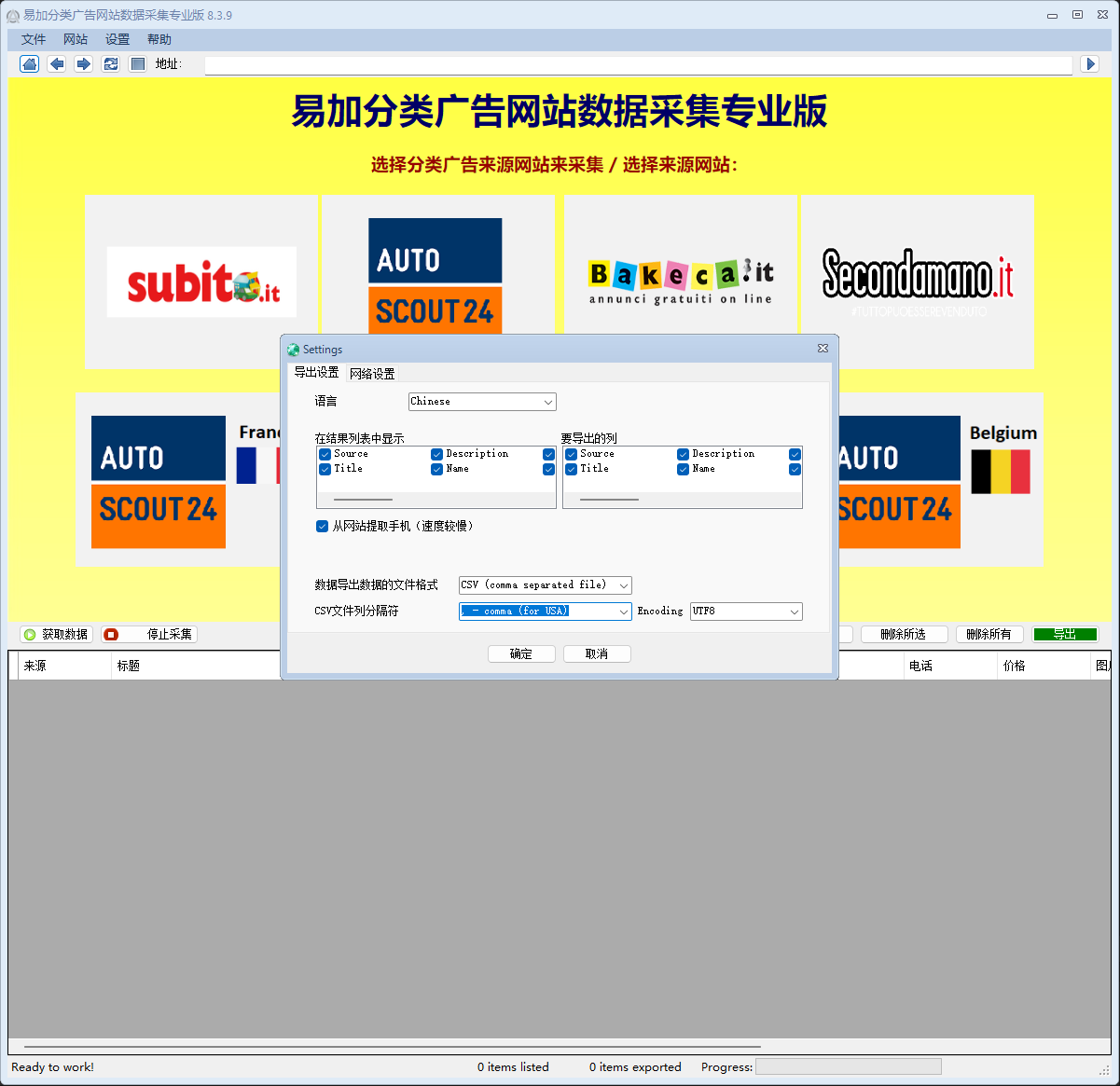
Task: Confirm settings with the 确定 button
Action: pyautogui.click(x=521, y=653)
